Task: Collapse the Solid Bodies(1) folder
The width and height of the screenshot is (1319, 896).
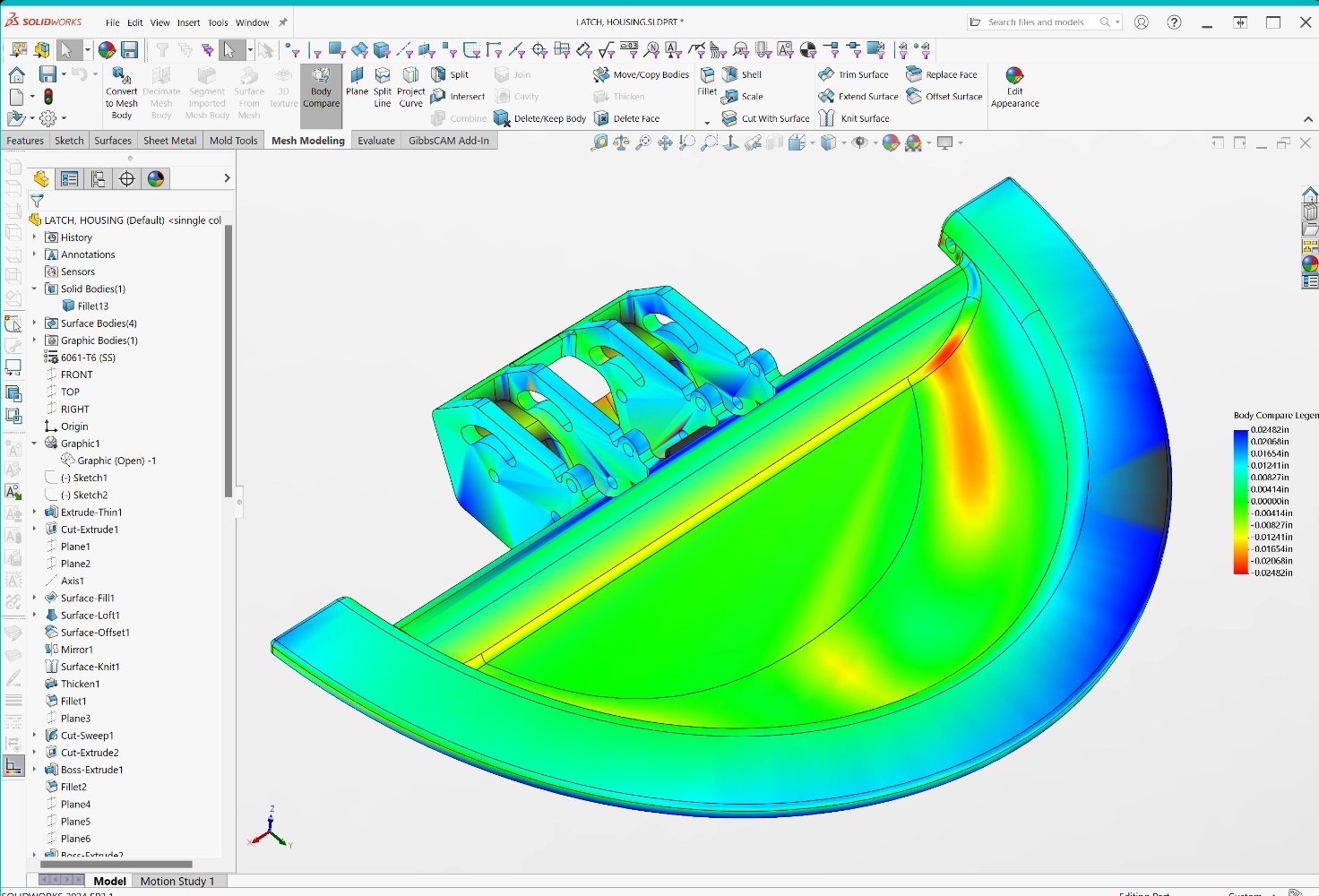Action: [x=35, y=289]
